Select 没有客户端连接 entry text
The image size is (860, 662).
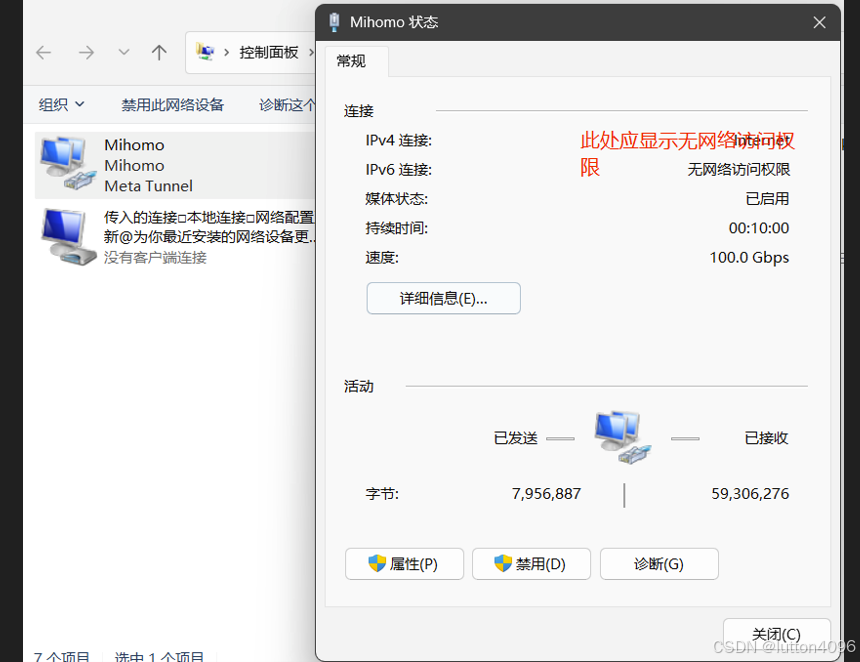pos(155,258)
